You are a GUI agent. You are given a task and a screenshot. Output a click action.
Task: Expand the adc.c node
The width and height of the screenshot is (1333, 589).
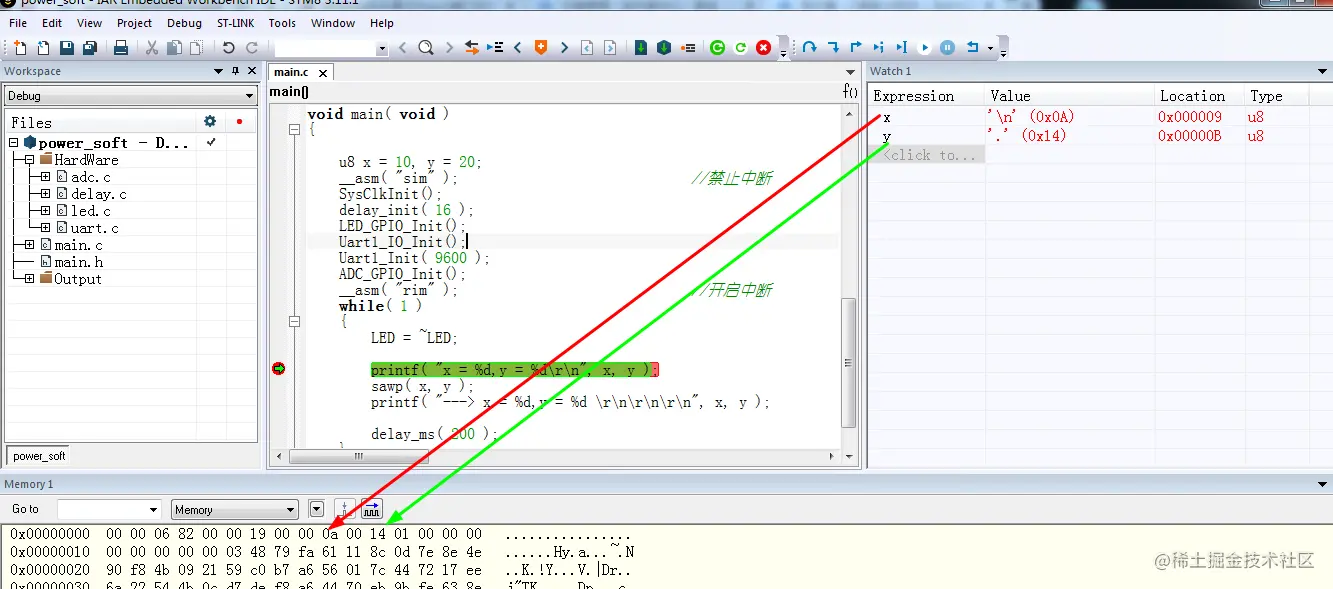(46, 177)
